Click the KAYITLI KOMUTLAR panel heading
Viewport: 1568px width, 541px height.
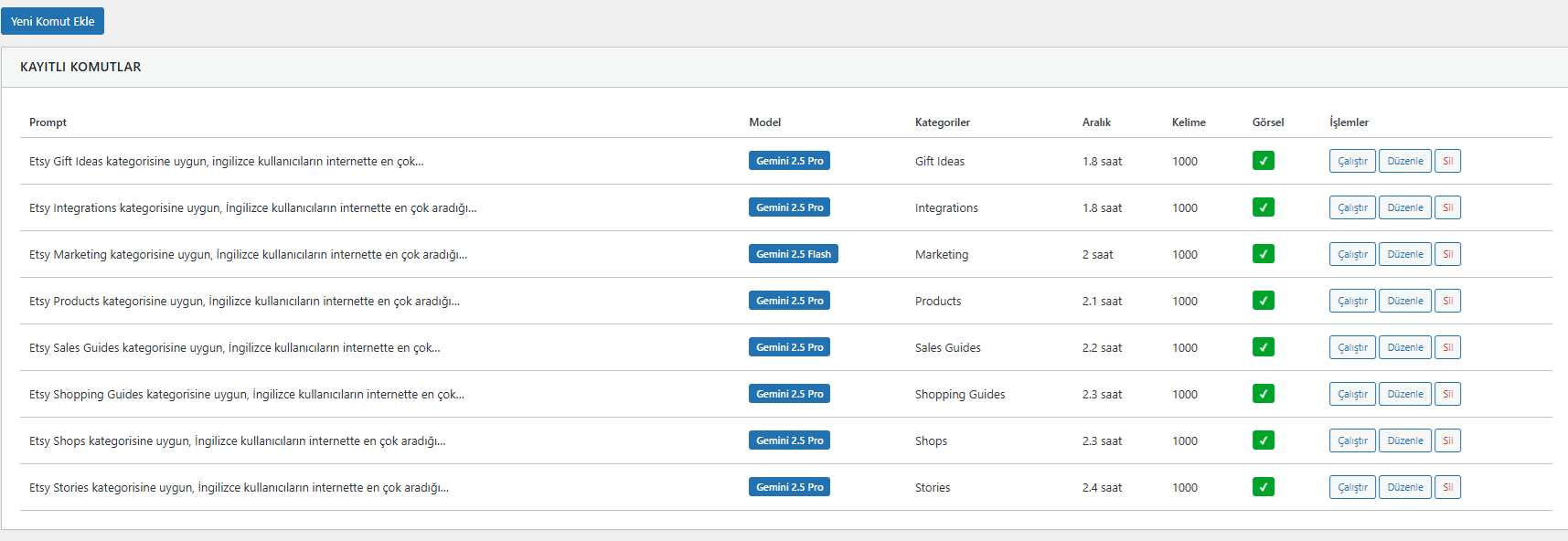point(80,67)
